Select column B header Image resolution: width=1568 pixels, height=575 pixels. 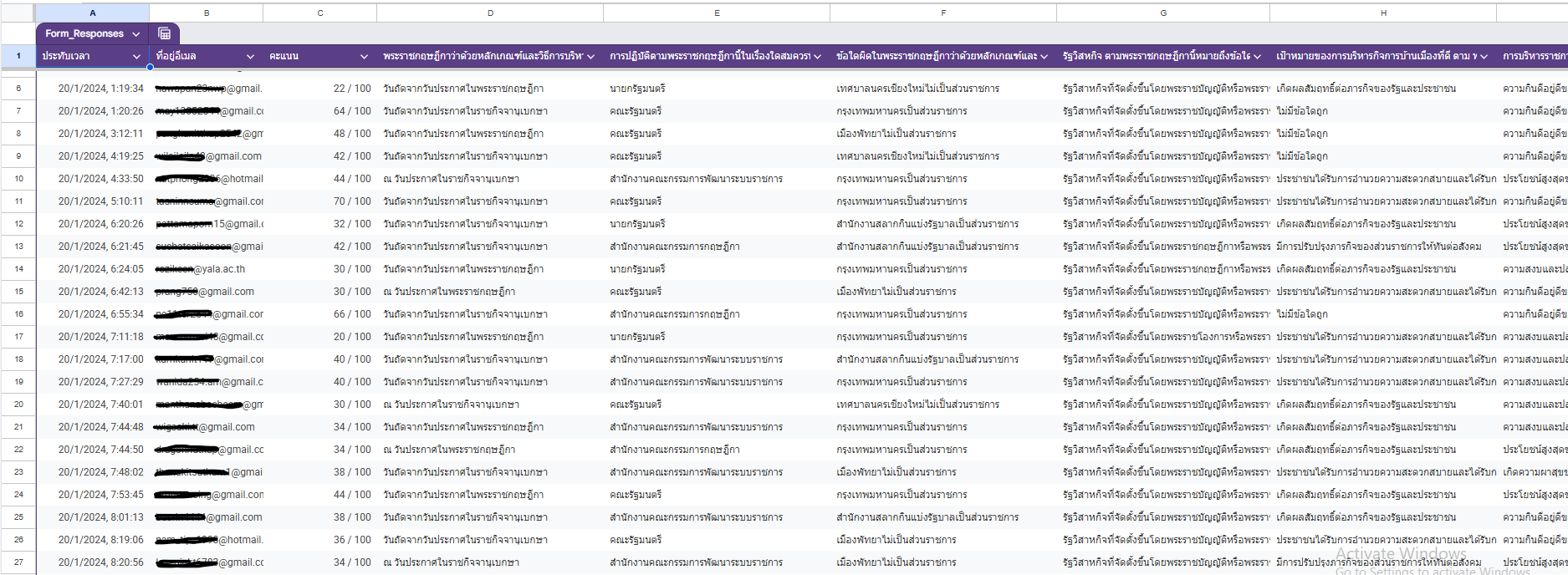point(207,13)
